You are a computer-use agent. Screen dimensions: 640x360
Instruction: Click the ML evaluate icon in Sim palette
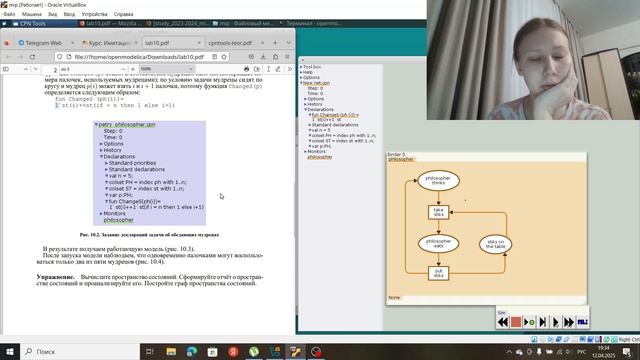pos(582,322)
